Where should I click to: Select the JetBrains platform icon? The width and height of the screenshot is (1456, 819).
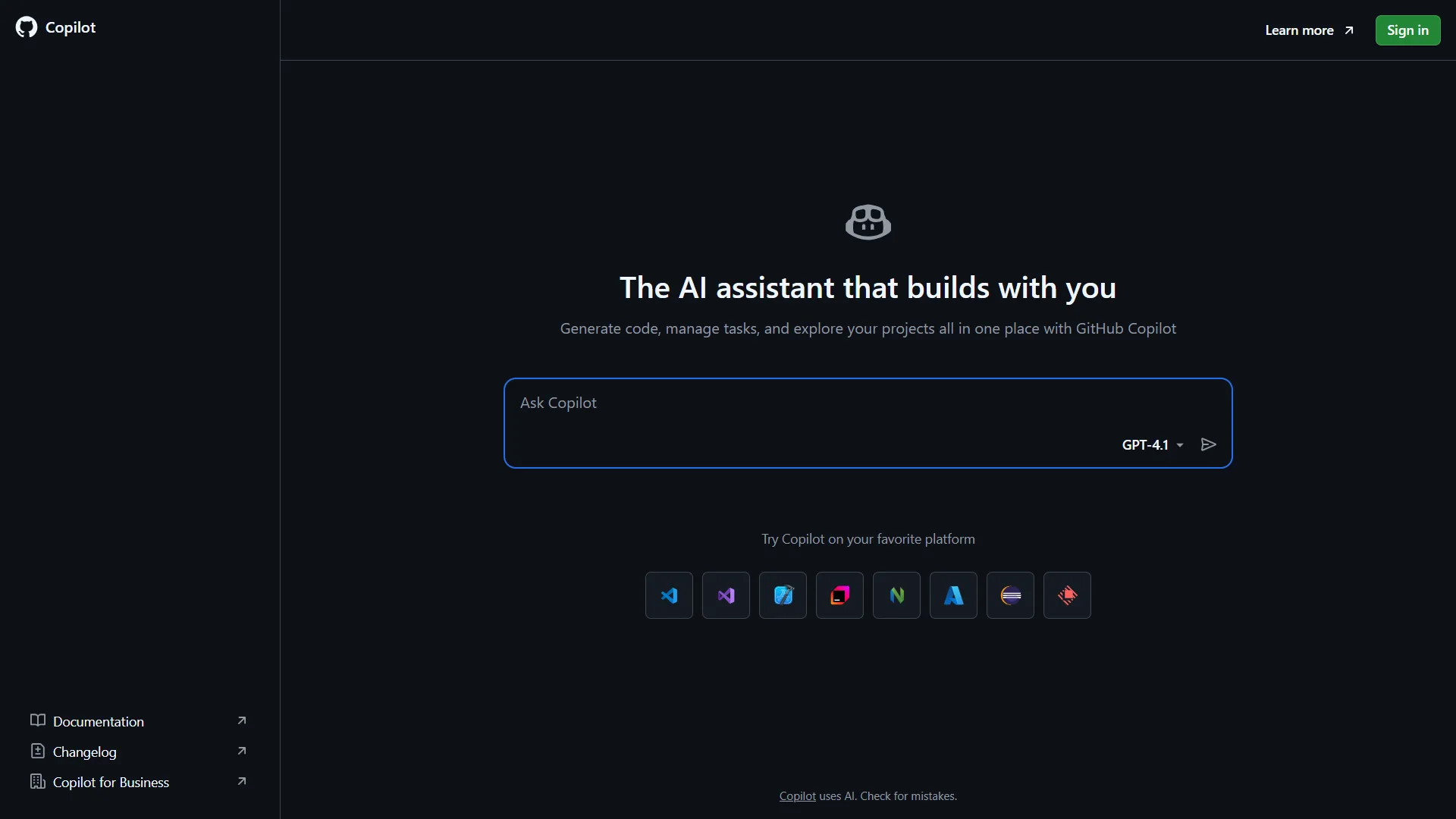839,595
